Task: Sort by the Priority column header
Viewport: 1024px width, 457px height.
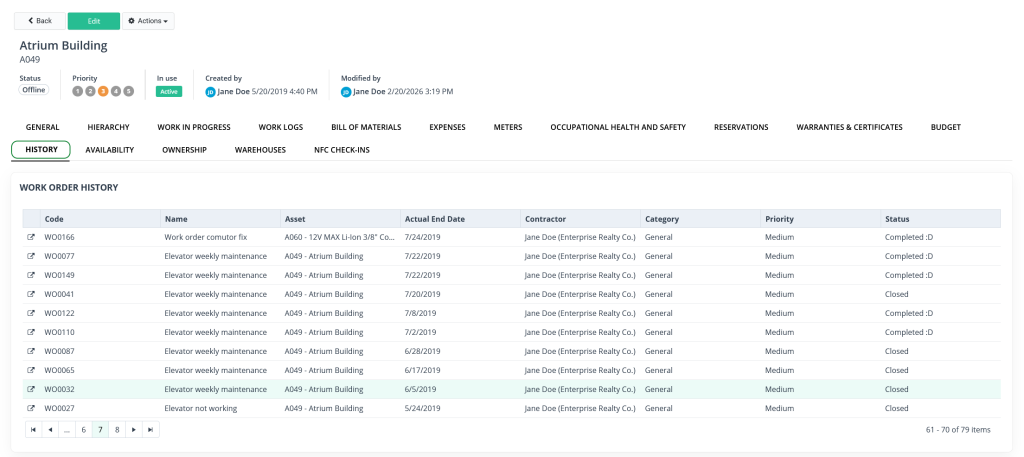Action: pyautogui.click(x=822, y=219)
